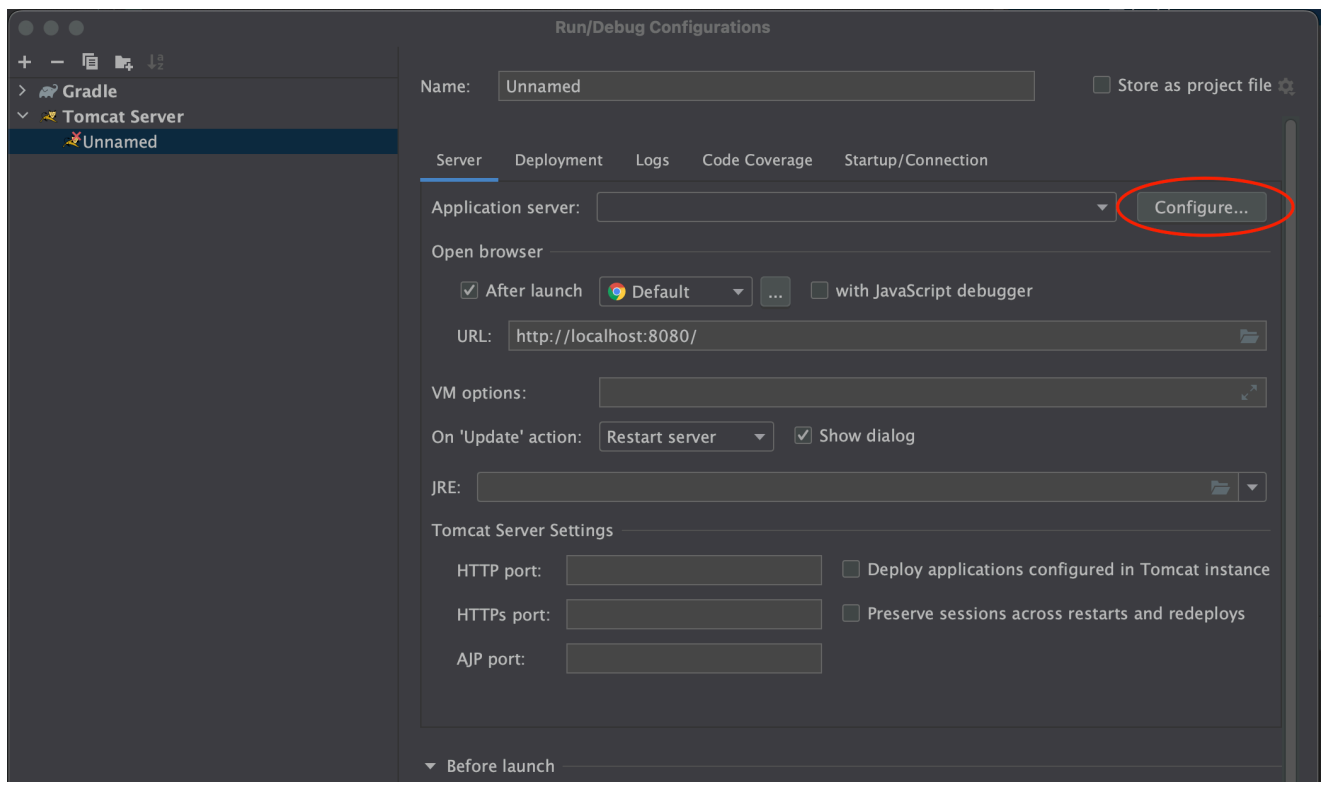Browse folder icon in URL field
Screen dimensions: 1331x790
tap(1249, 336)
